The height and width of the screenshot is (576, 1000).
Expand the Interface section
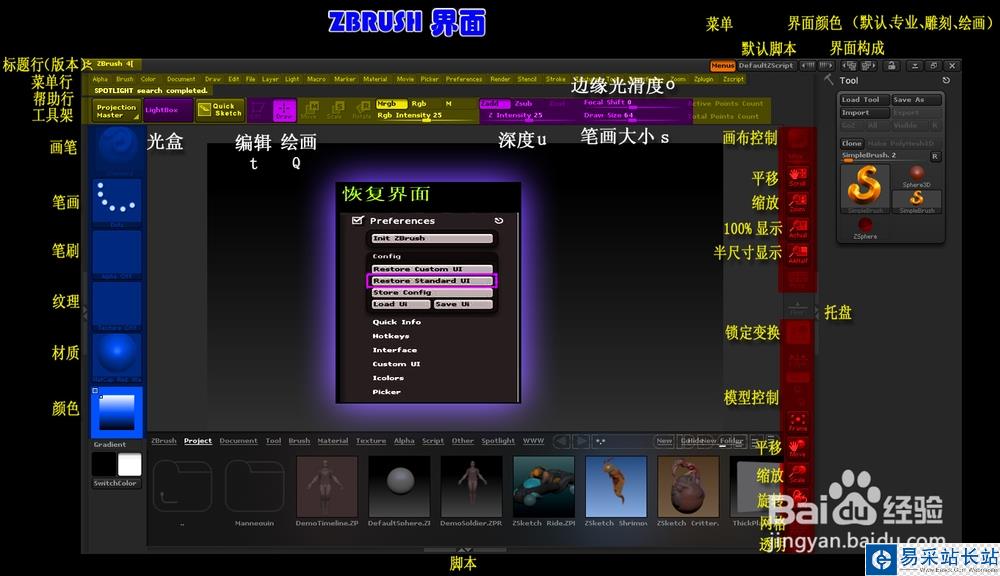coord(395,350)
